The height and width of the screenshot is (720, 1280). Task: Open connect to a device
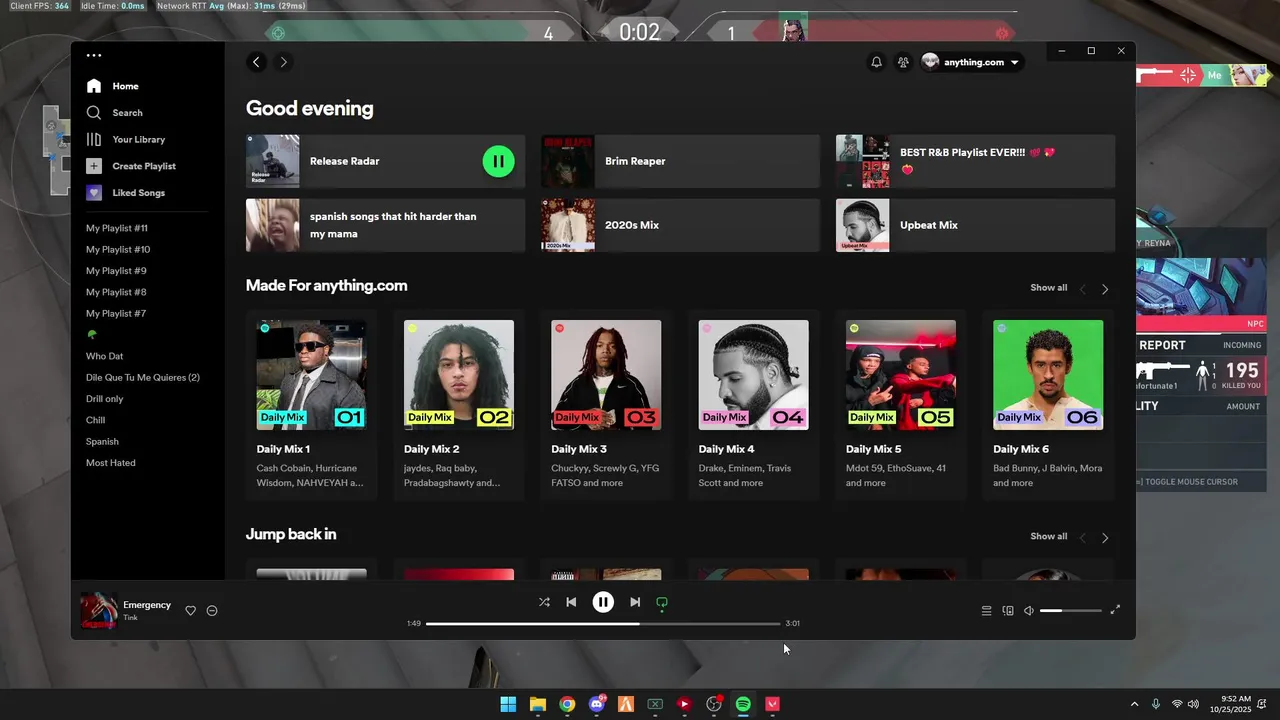(1008, 610)
